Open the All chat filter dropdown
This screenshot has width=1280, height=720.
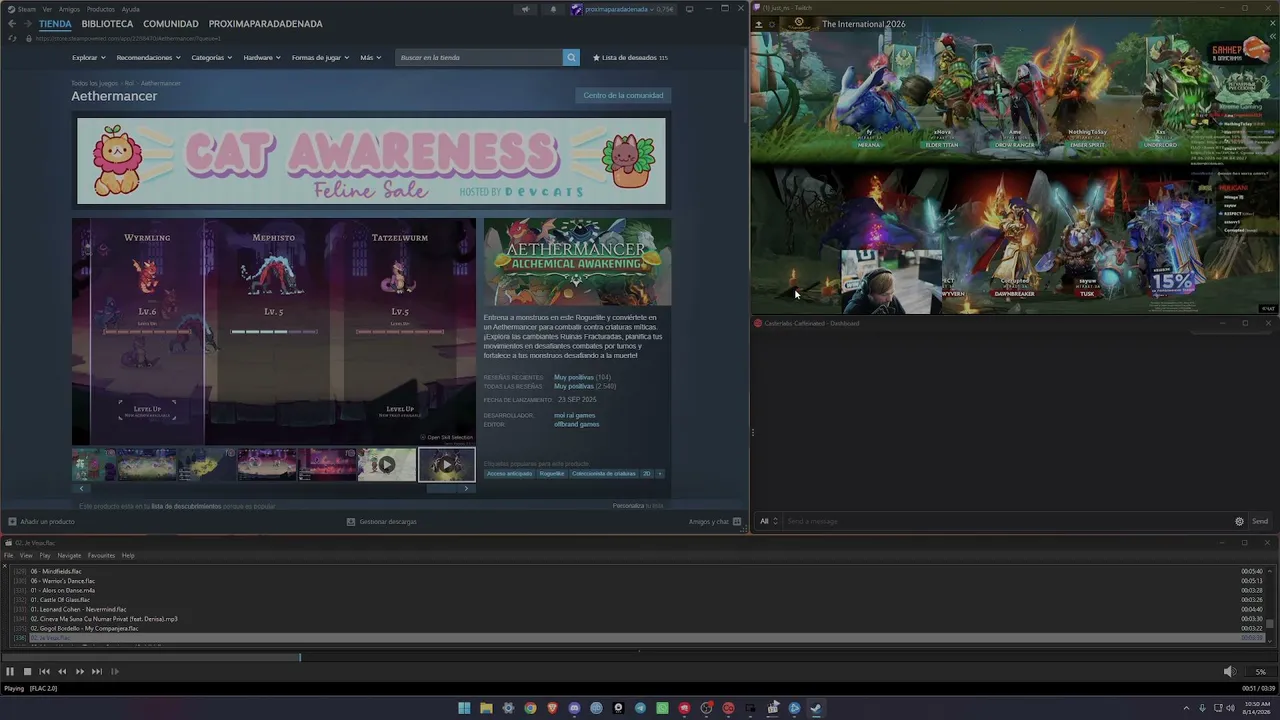click(x=769, y=521)
